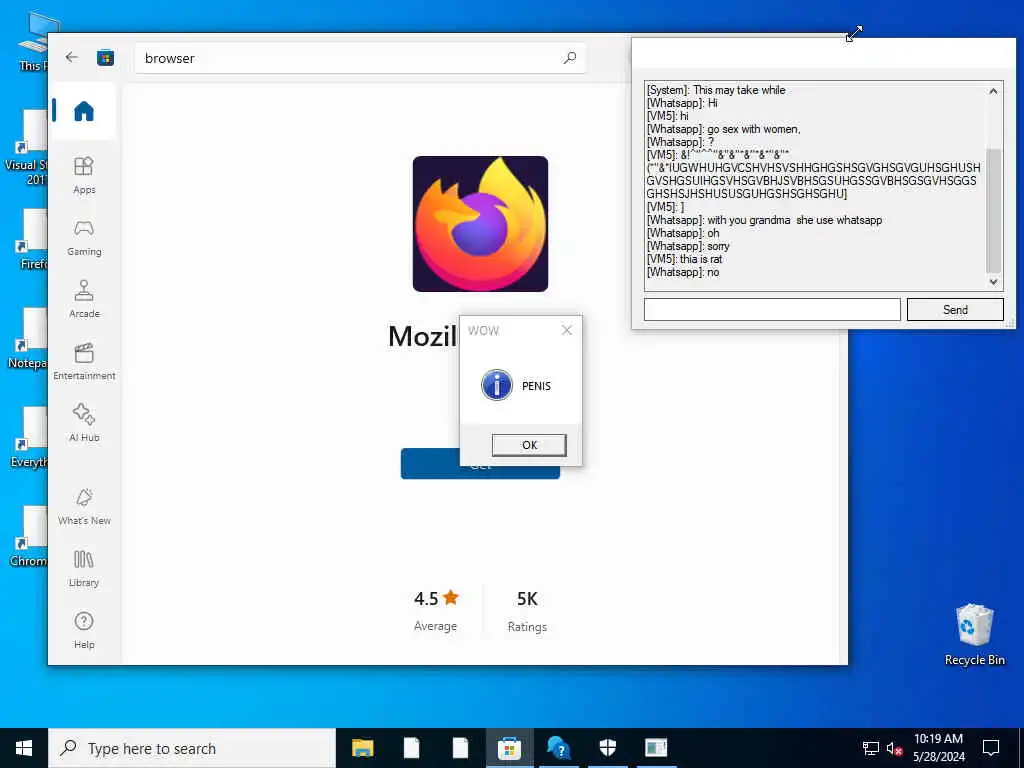Viewport: 1024px width, 768px height.
Task: Click the network tray icon
Action: coord(870,748)
